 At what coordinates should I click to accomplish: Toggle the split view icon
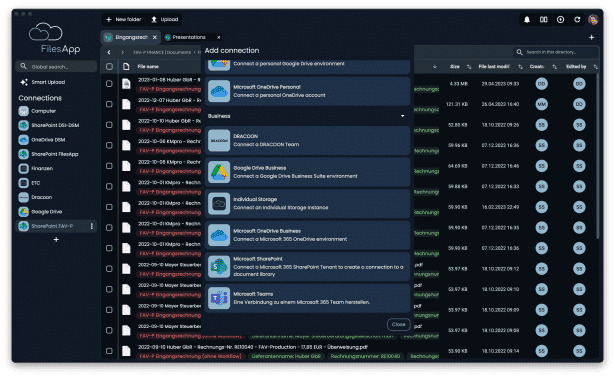[x=544, y=19]
